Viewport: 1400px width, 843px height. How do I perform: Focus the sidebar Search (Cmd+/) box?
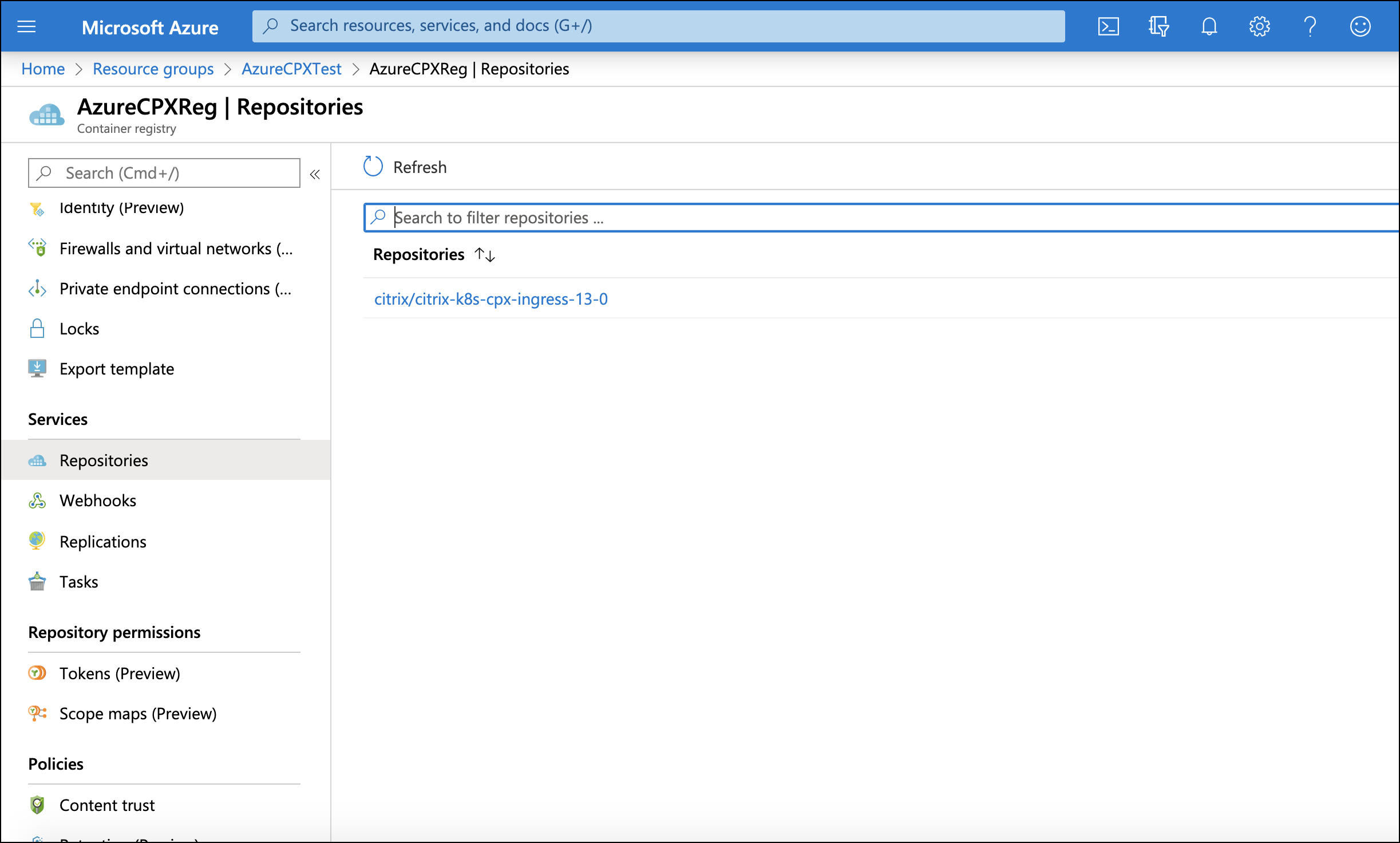[x=164, y=172]
